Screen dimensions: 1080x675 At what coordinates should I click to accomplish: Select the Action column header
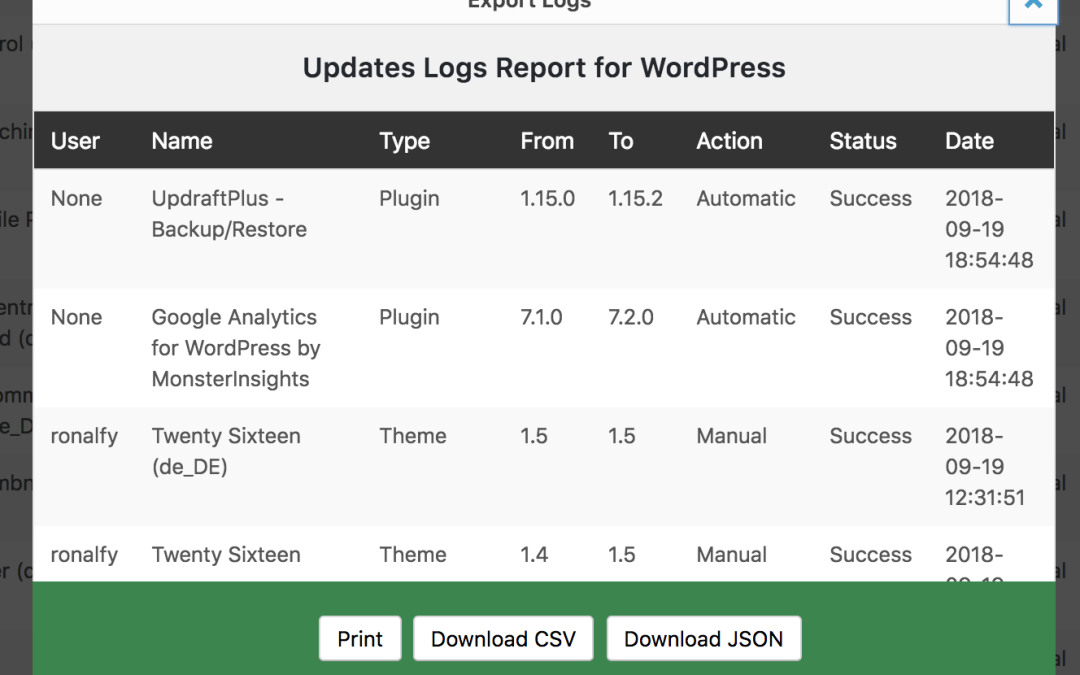point(729,141)
